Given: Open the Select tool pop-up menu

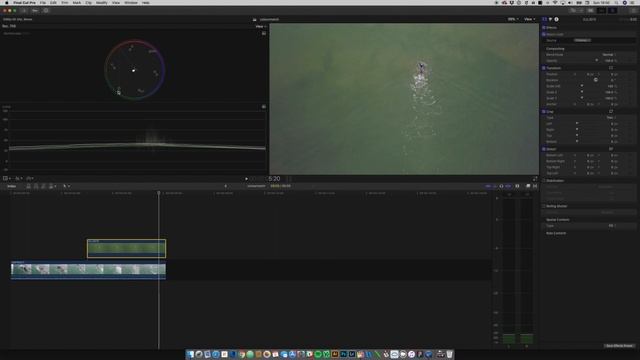Looking at the screenshot, I should [x=66, y=186].
